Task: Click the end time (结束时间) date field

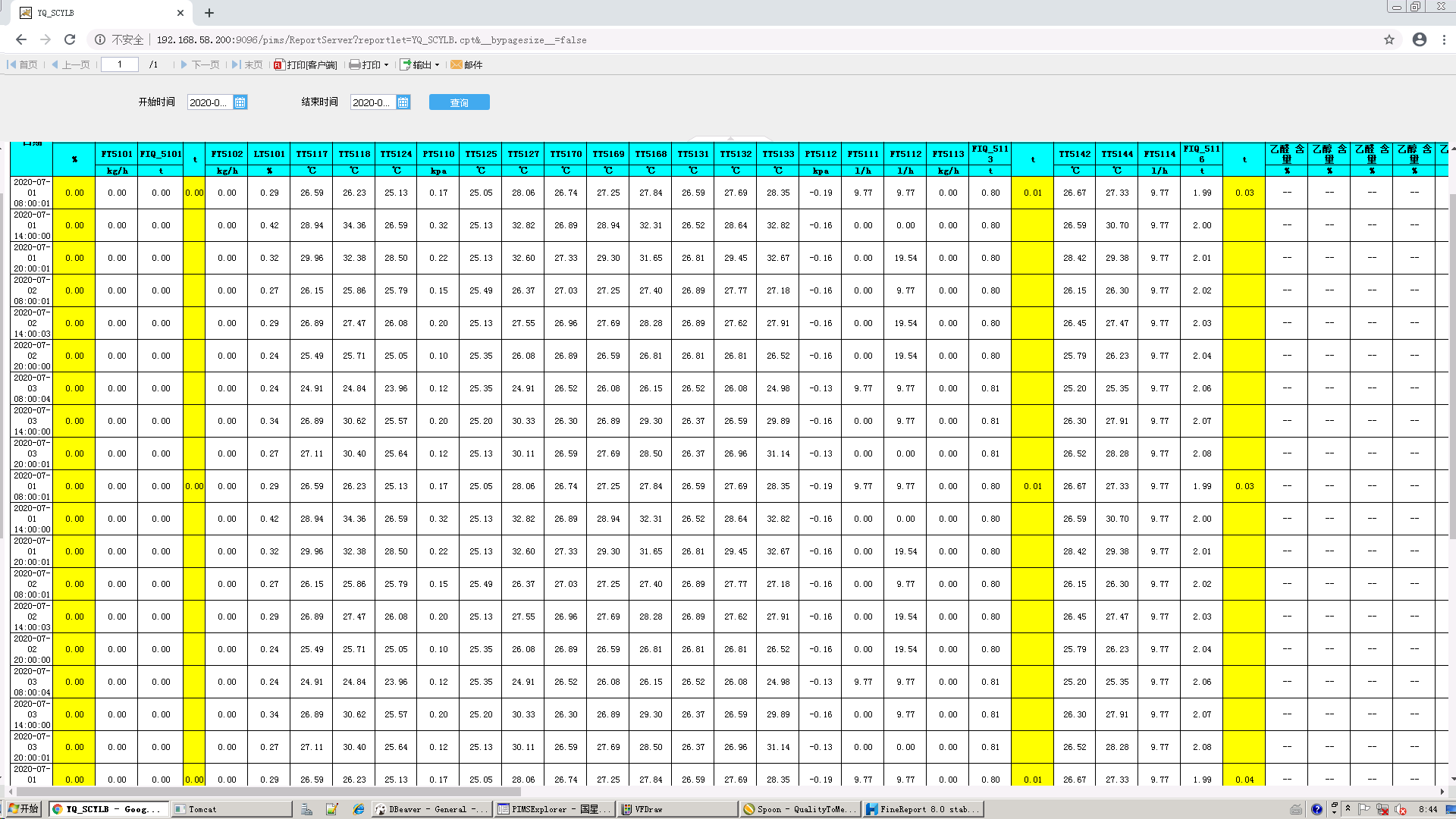Action: coord(373,102)
